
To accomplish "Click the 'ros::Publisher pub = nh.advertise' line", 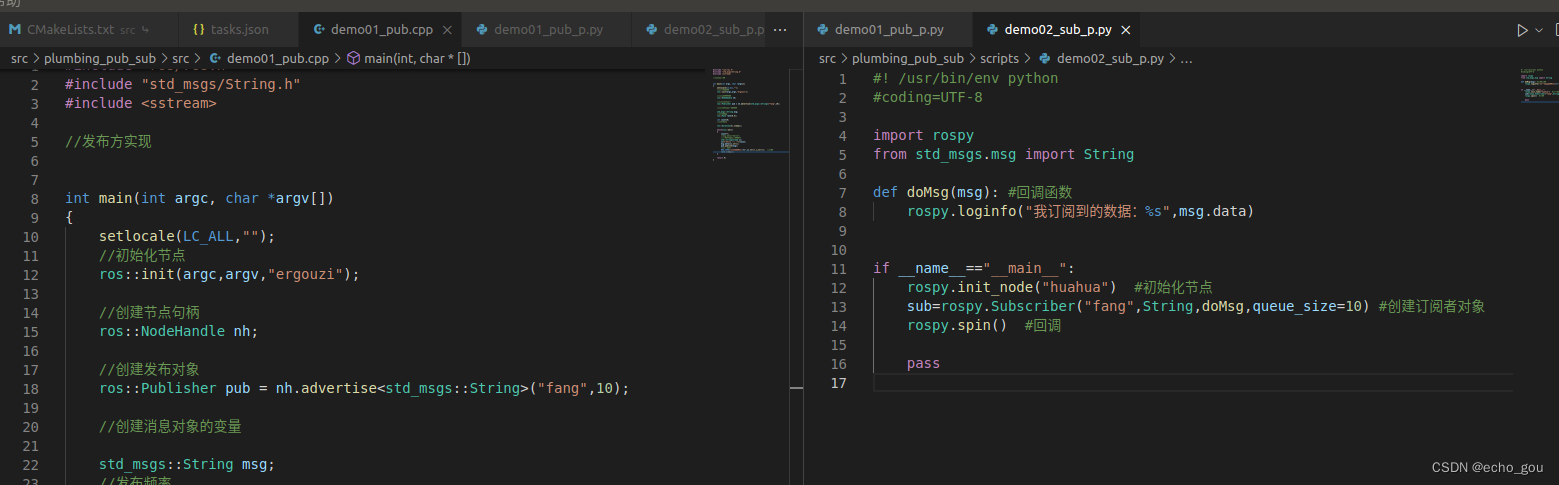I will [364, 388].
